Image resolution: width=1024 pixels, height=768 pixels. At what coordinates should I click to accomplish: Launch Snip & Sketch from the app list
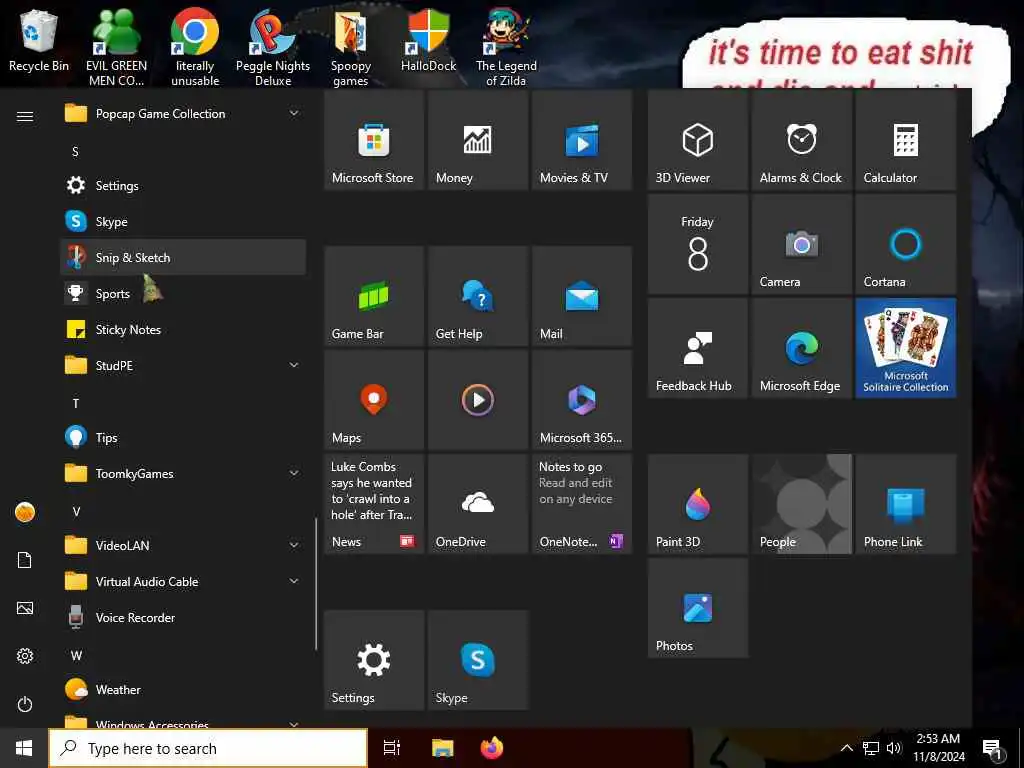point(183,257)
